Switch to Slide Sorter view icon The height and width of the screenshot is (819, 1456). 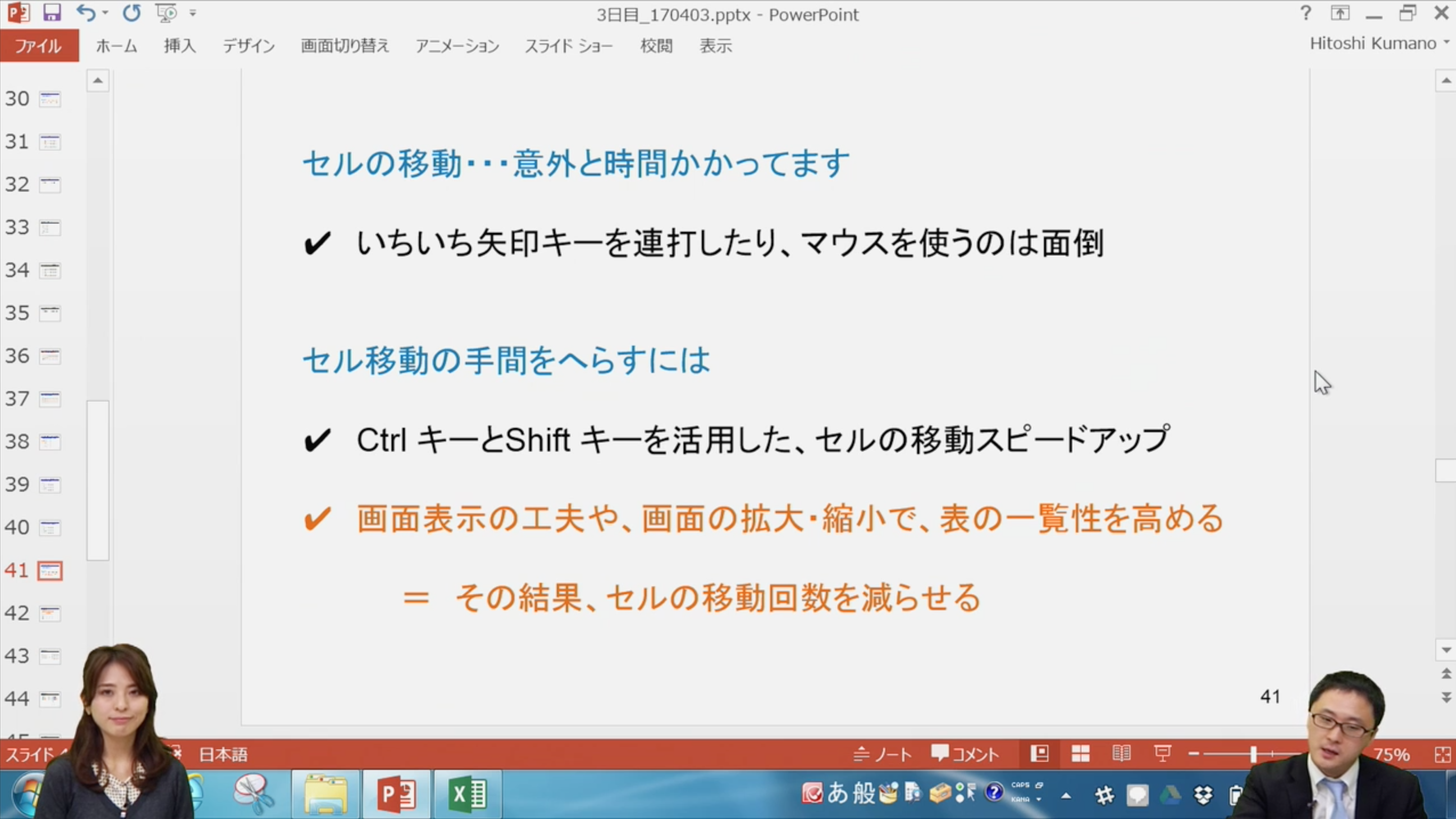[1081, 754]
